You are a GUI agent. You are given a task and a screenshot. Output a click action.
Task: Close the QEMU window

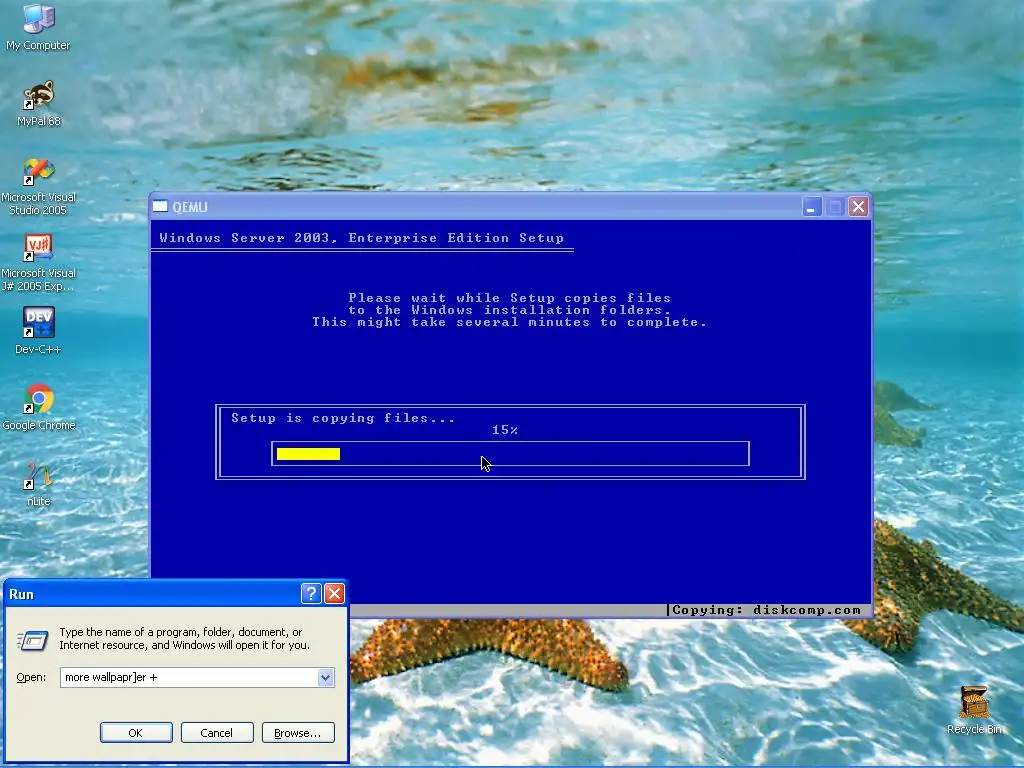pos(858,207)
